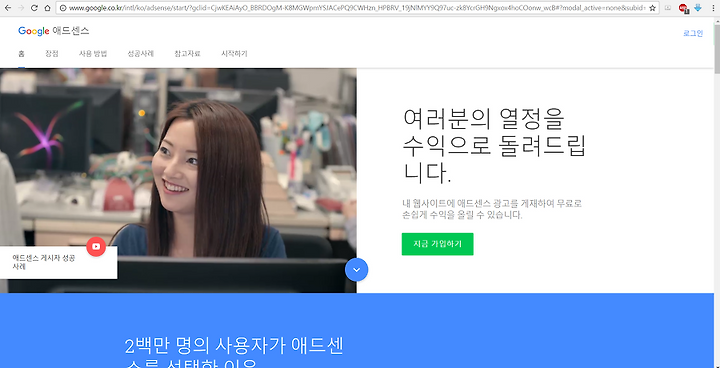Image resolution: width=720 pixels, height=368 pixels.
Task: Play the red YouTube video button
Action: coord(96,247)
